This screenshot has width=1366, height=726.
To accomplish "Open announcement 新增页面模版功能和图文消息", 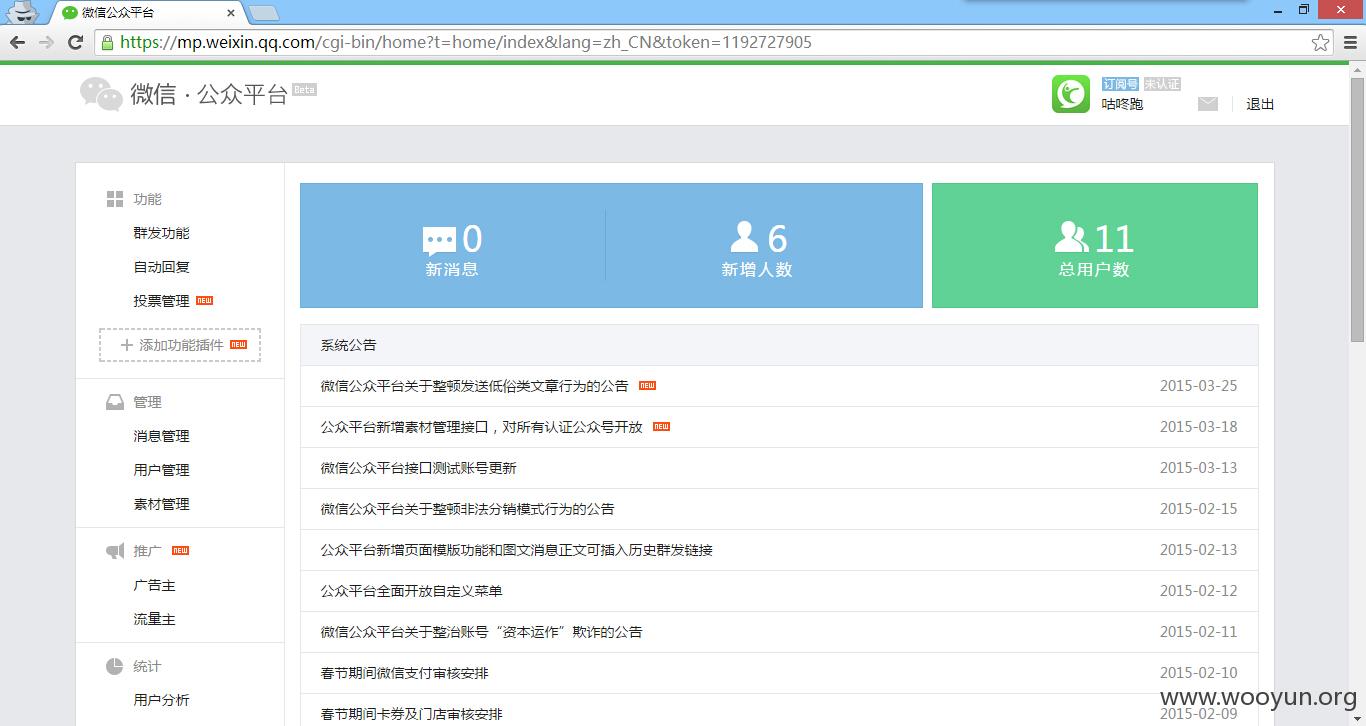I will pyautogui.click(x=516, y=550).
